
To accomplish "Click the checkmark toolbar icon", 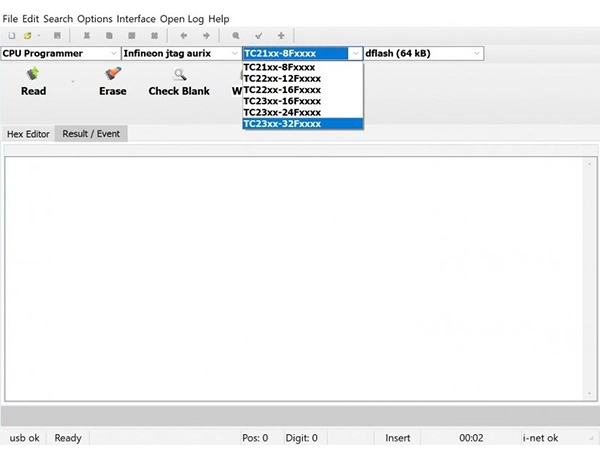I will click(259, 35).
